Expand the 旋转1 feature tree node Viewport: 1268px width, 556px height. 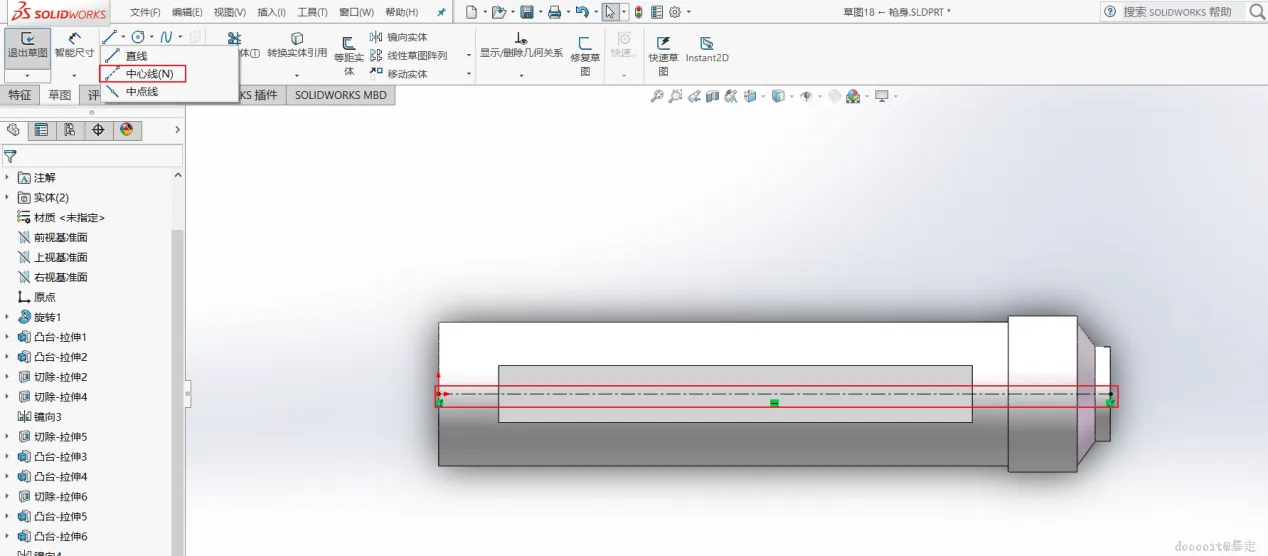[7, 317]
